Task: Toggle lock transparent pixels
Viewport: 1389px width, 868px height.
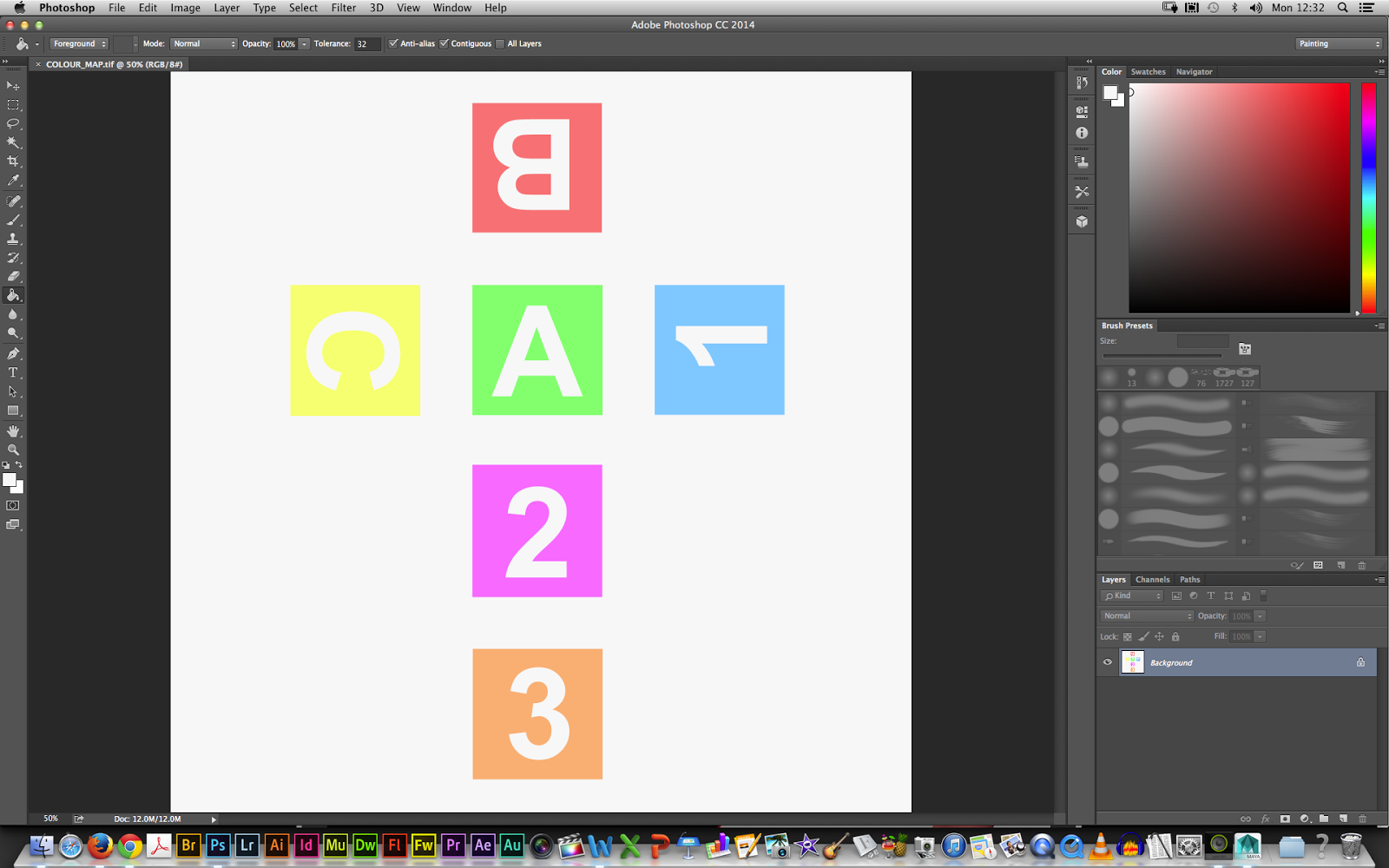Action: (x=1128, y=636)
